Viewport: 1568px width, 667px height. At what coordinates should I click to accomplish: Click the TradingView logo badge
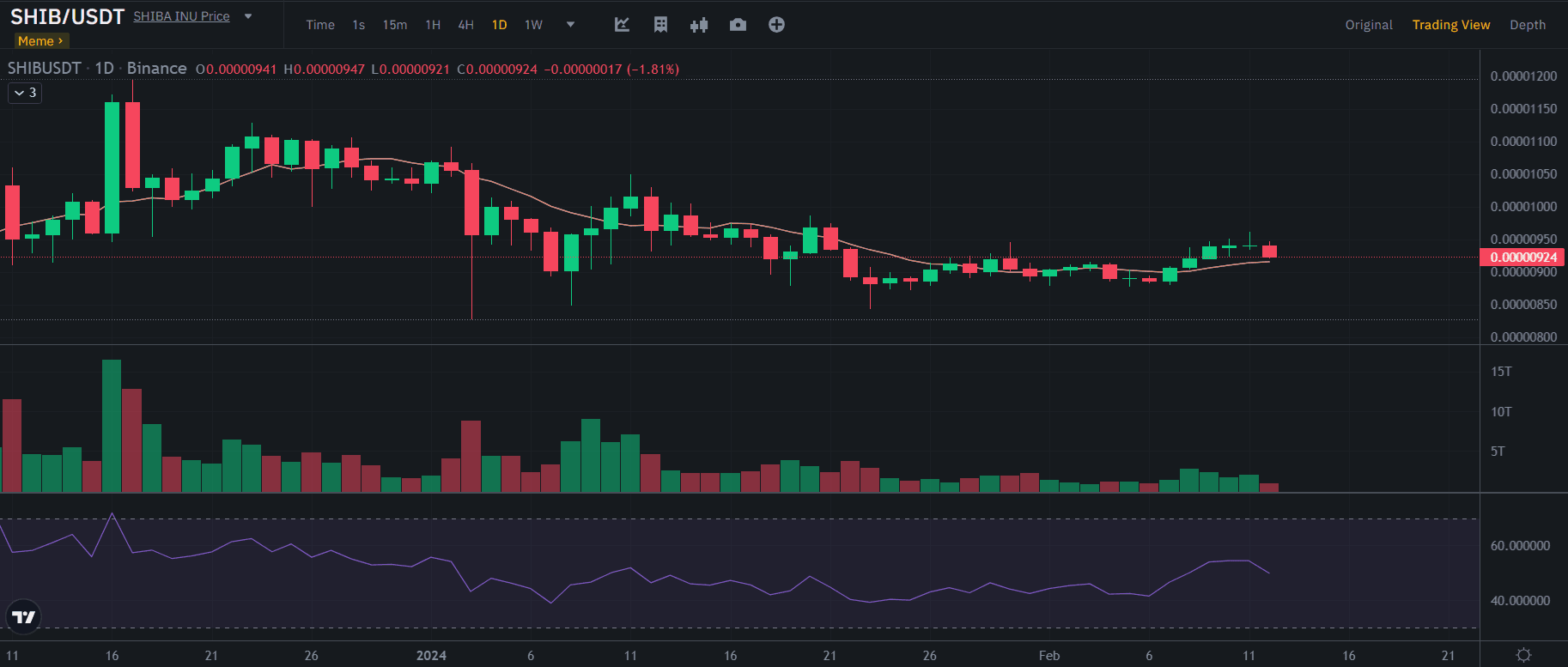coord(23,616)
